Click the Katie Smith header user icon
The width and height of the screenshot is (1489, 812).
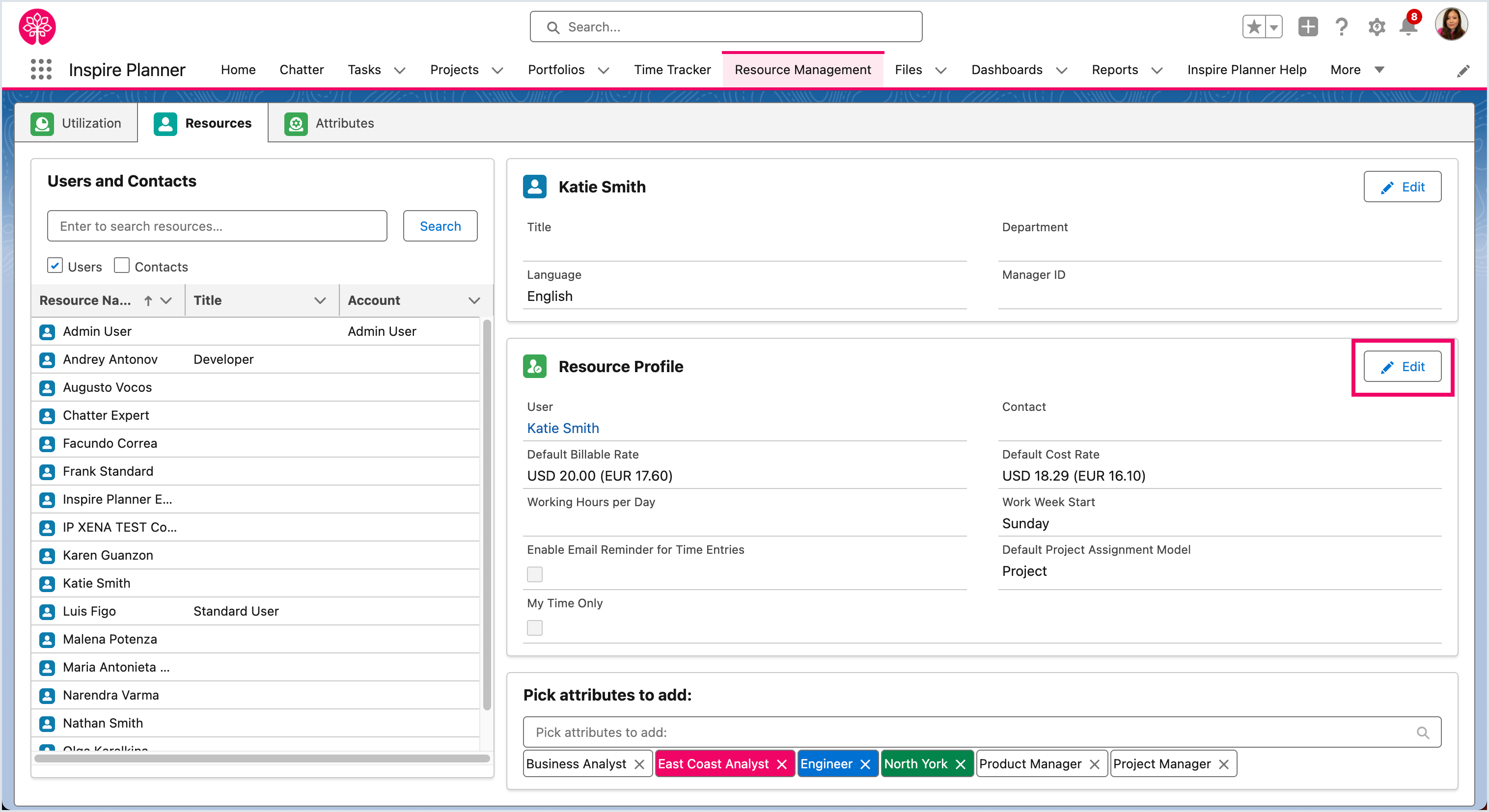(535, 187)
